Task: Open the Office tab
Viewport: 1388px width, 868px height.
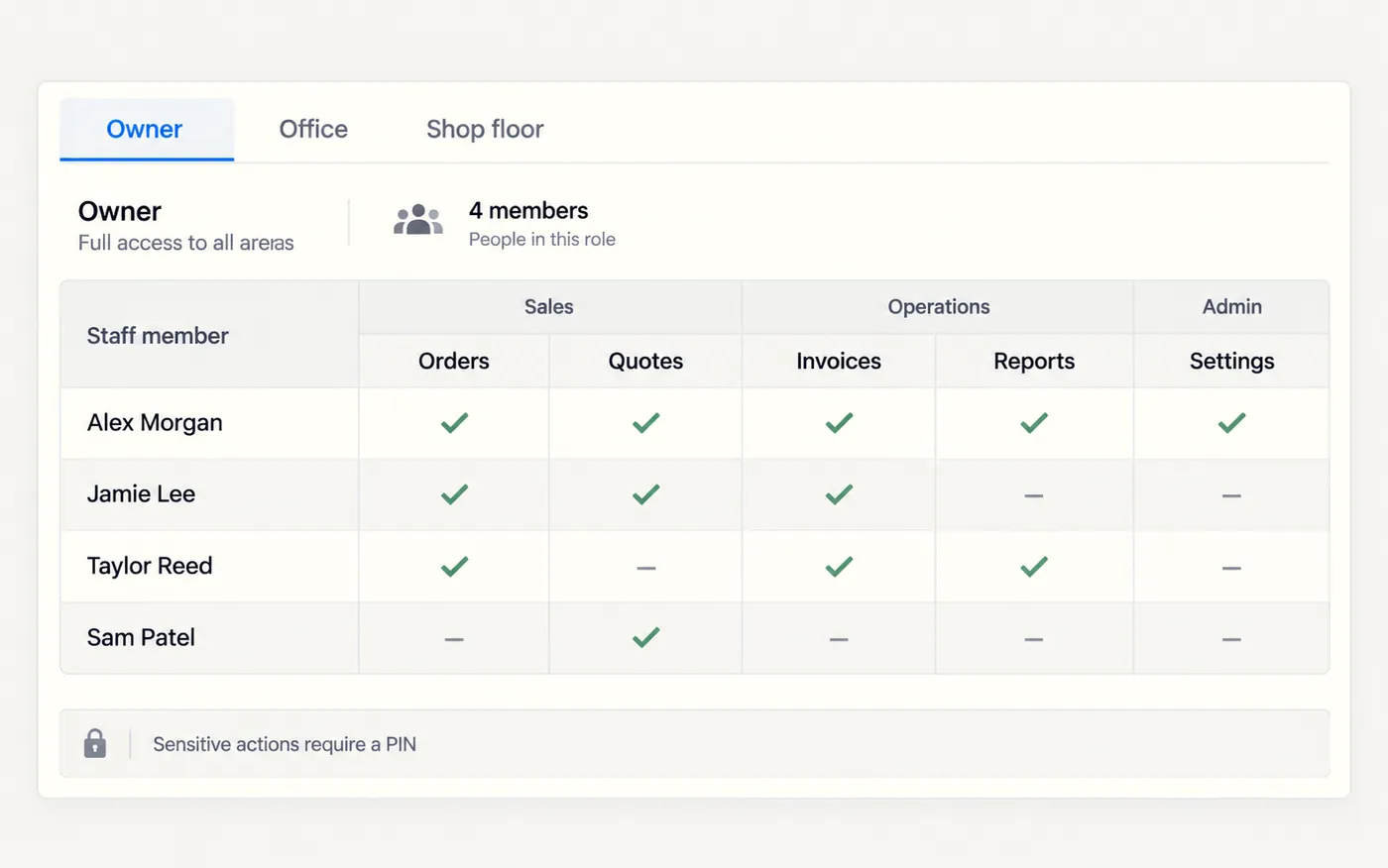Action: [x=313, y=129]
